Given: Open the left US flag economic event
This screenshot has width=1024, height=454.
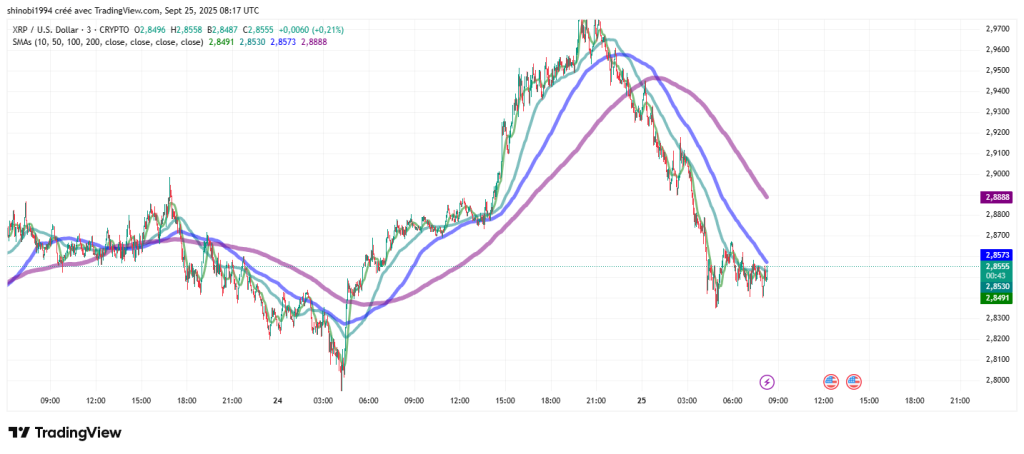Looking at the screenshot, I should [x=830, y=382].
